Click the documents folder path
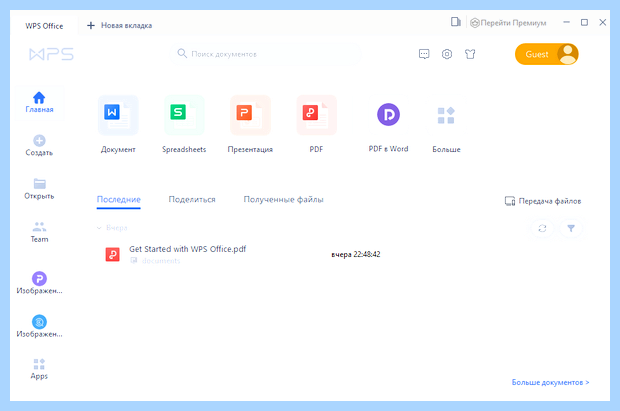Viewport: 620px width, 411px height. [161, 261]
